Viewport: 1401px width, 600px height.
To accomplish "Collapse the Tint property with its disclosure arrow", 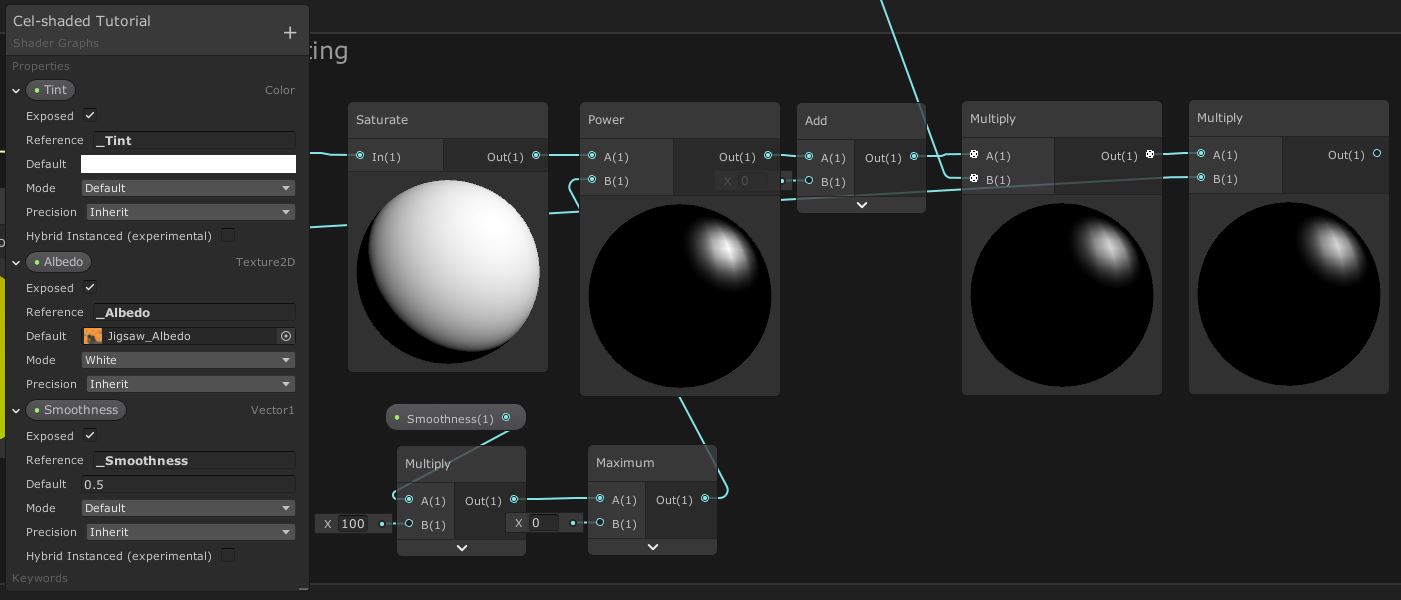I will [x=15, y=90].
